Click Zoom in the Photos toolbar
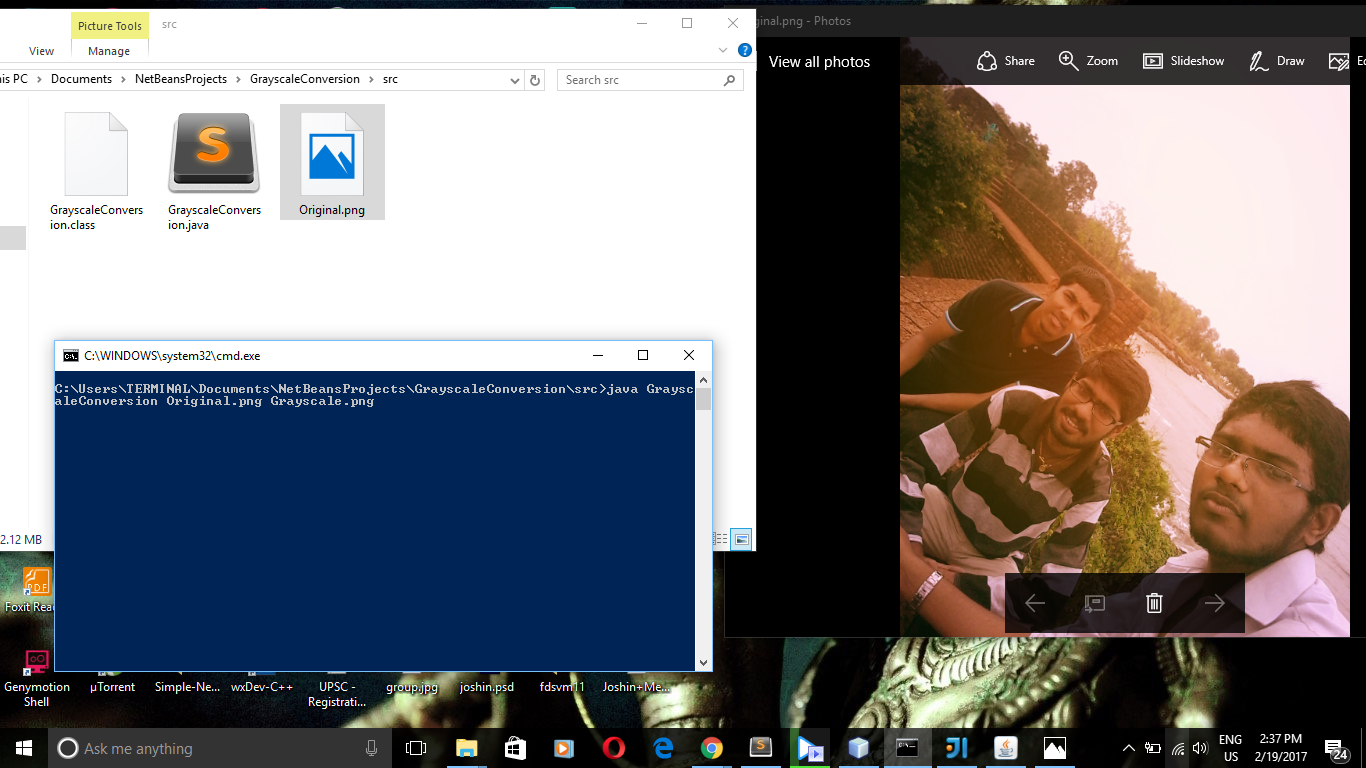This screenshot has height=768, width=1366. click(x=1088, y=61)
